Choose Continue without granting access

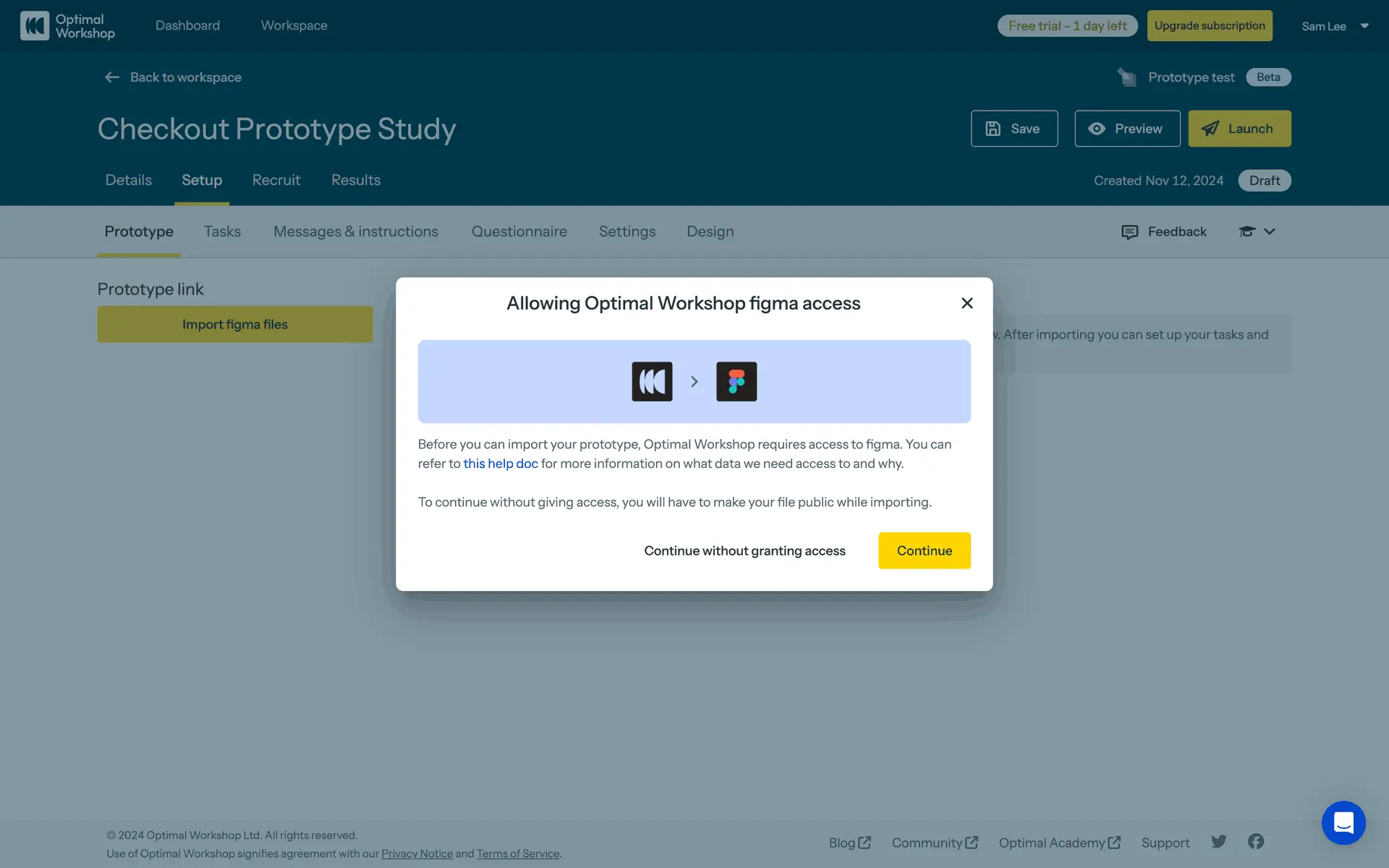(x=744, y=550)
